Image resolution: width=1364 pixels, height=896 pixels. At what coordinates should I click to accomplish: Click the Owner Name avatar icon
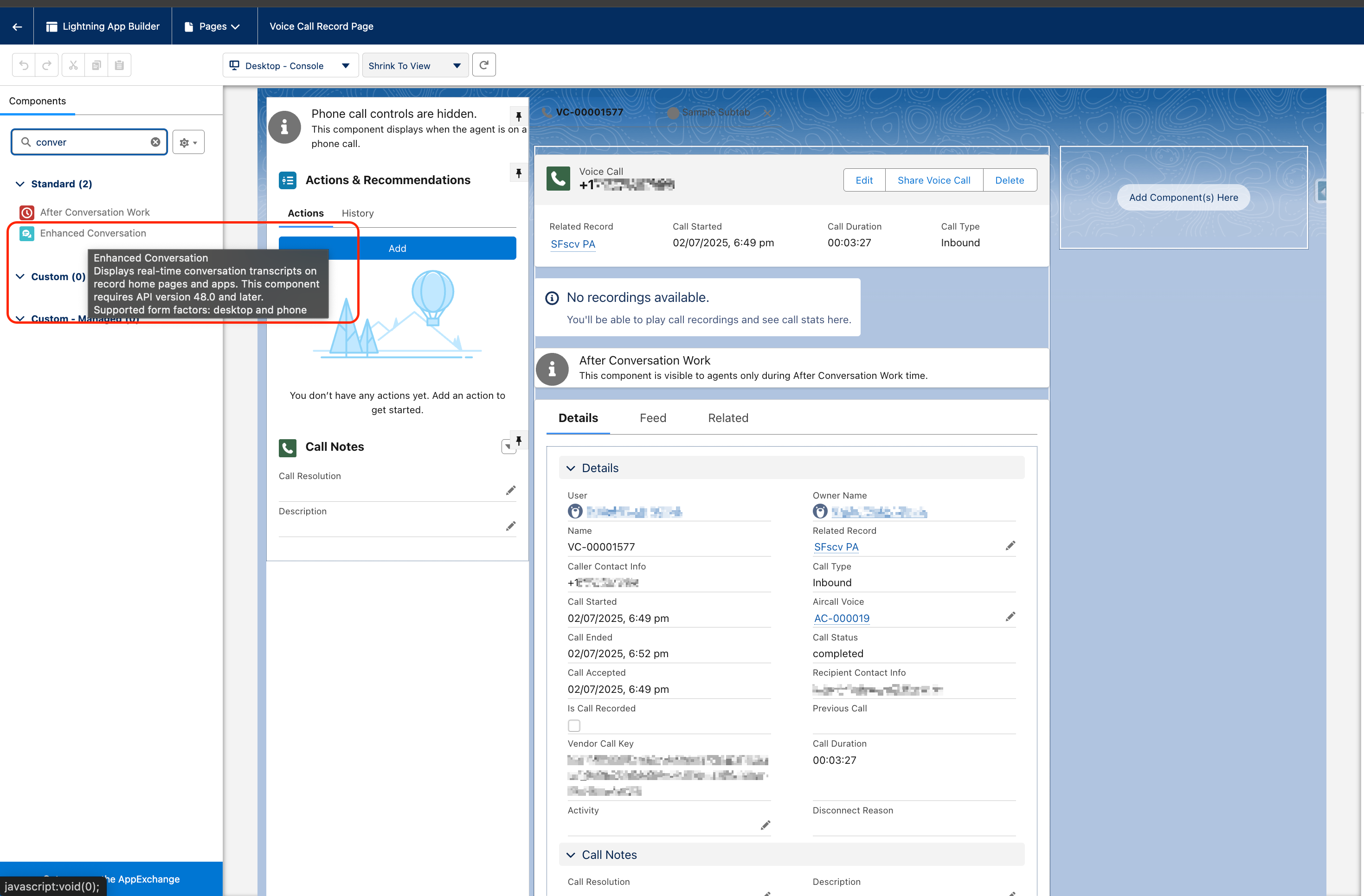(820, 511)
